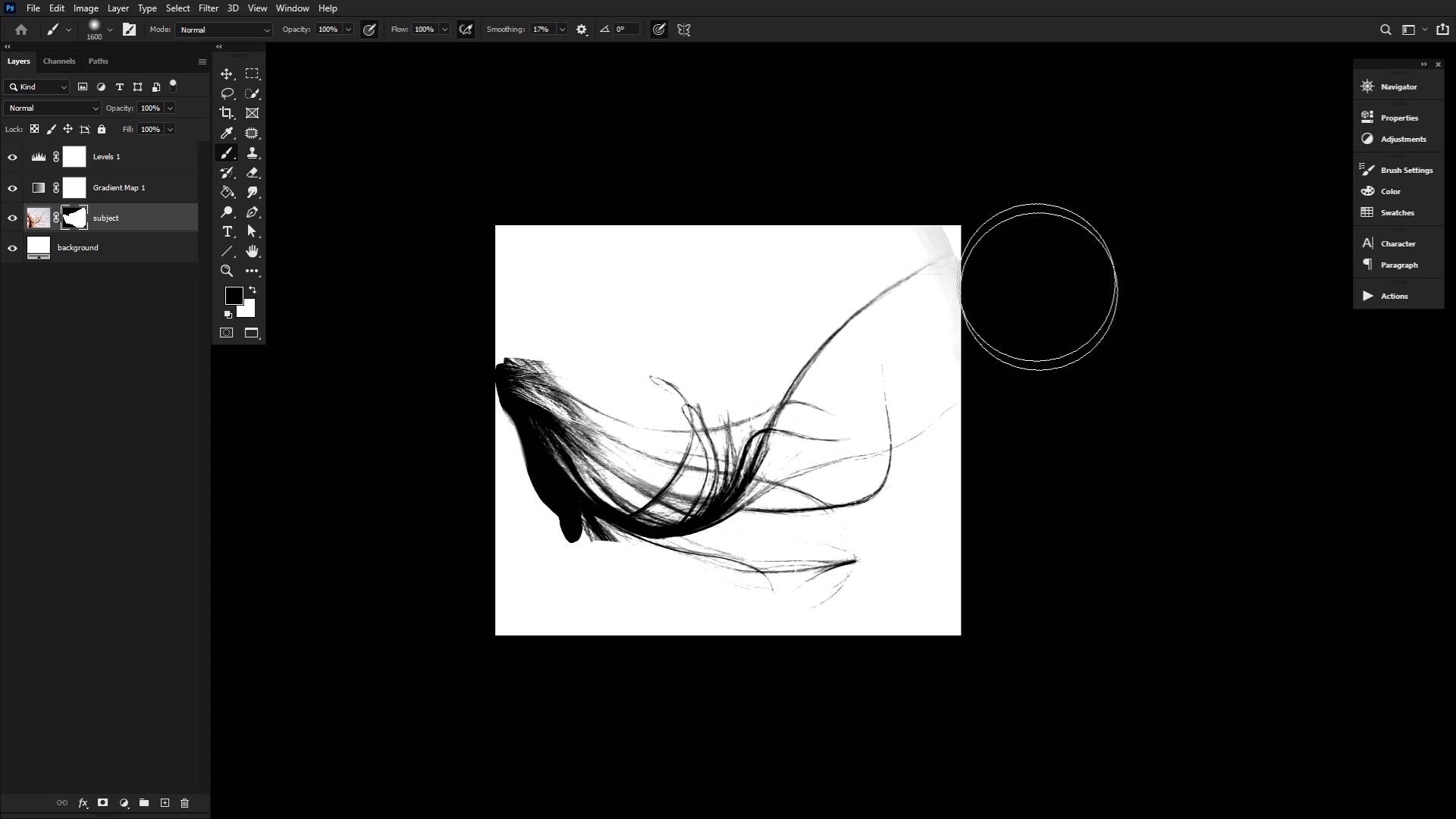Open the Filter menu
The width and height of the screenshot is (1456, 819).
[x=208, y=8]
